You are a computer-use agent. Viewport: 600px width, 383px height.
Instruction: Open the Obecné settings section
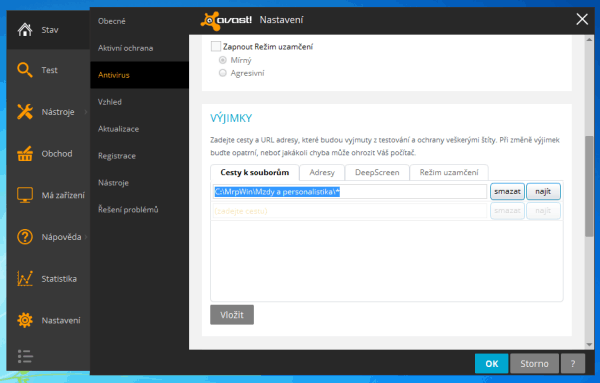coord(112,21)
